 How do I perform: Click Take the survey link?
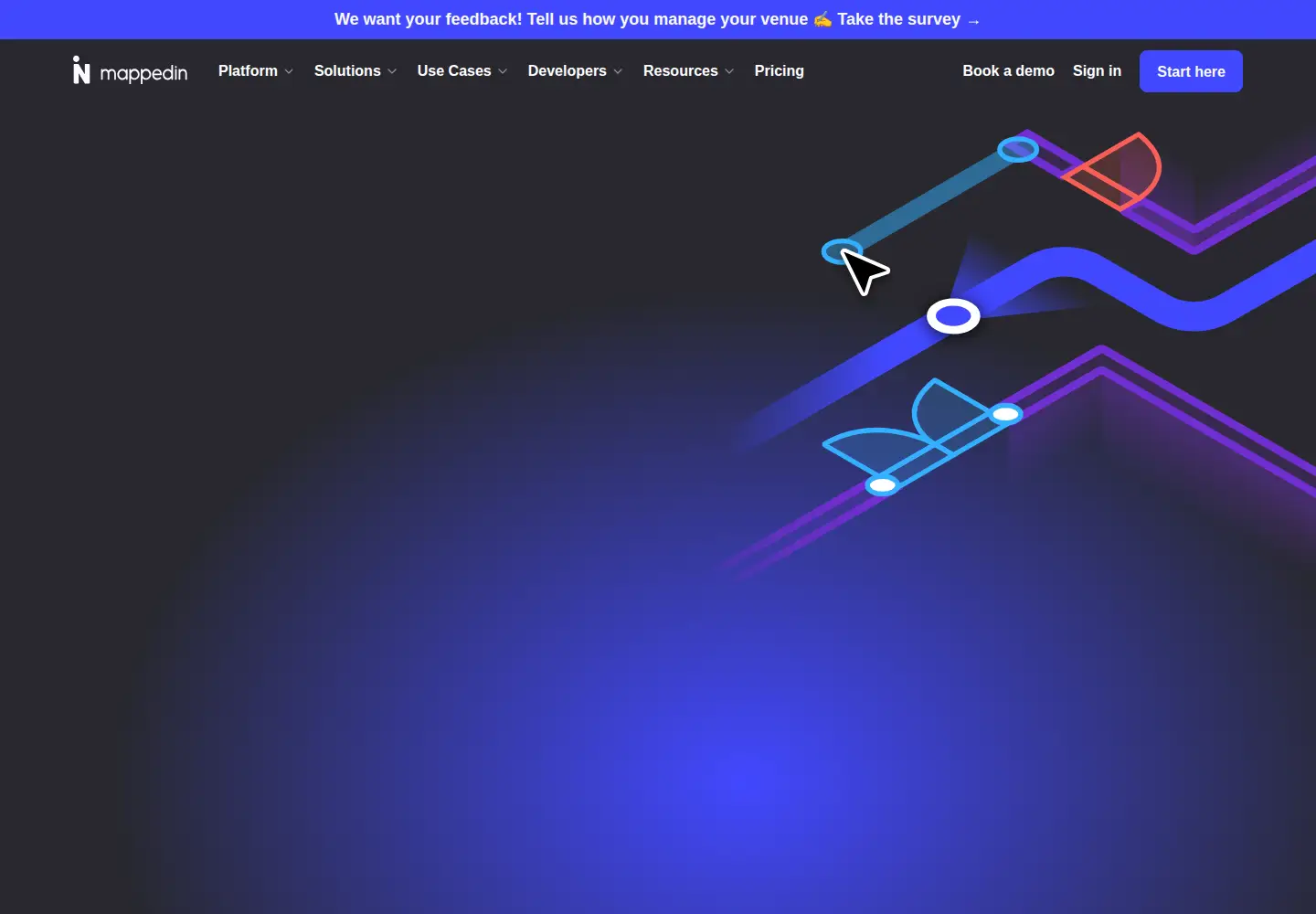coord(908,19)
